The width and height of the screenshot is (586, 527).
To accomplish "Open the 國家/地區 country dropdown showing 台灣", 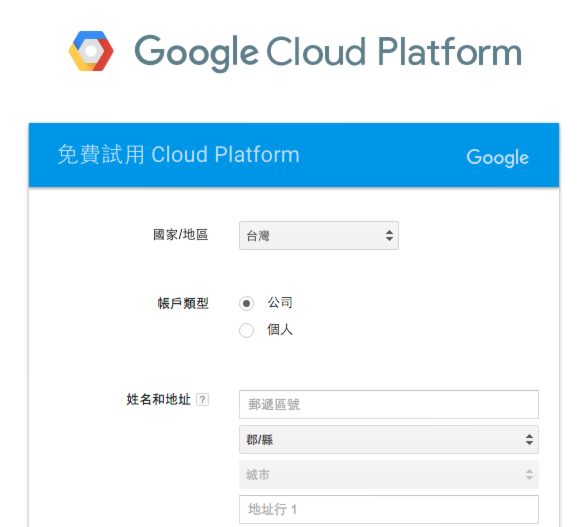I will [319, 235].
